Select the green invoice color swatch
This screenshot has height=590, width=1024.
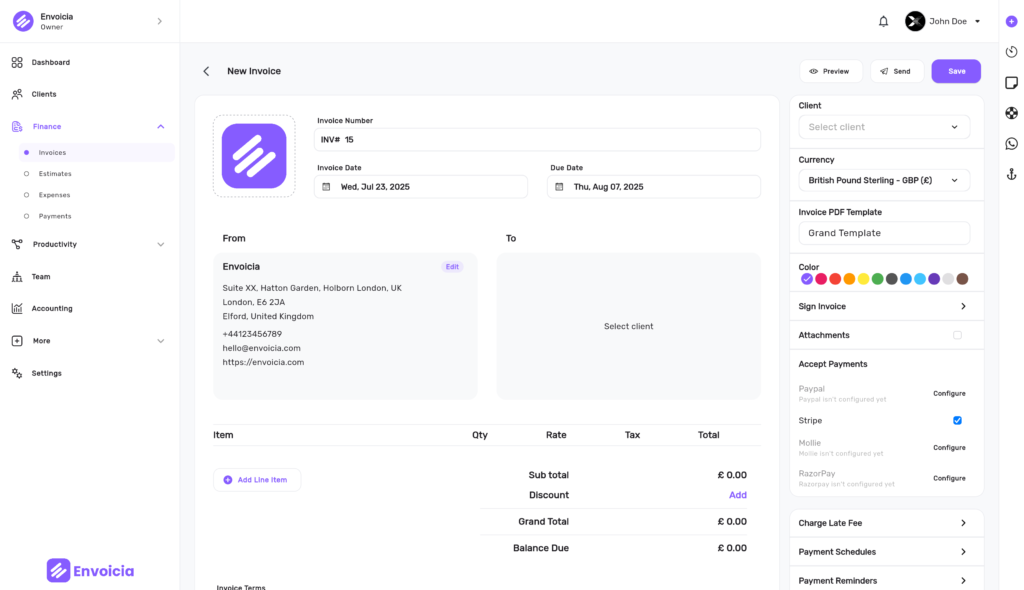pyautogui.click(x=878, y=279)
